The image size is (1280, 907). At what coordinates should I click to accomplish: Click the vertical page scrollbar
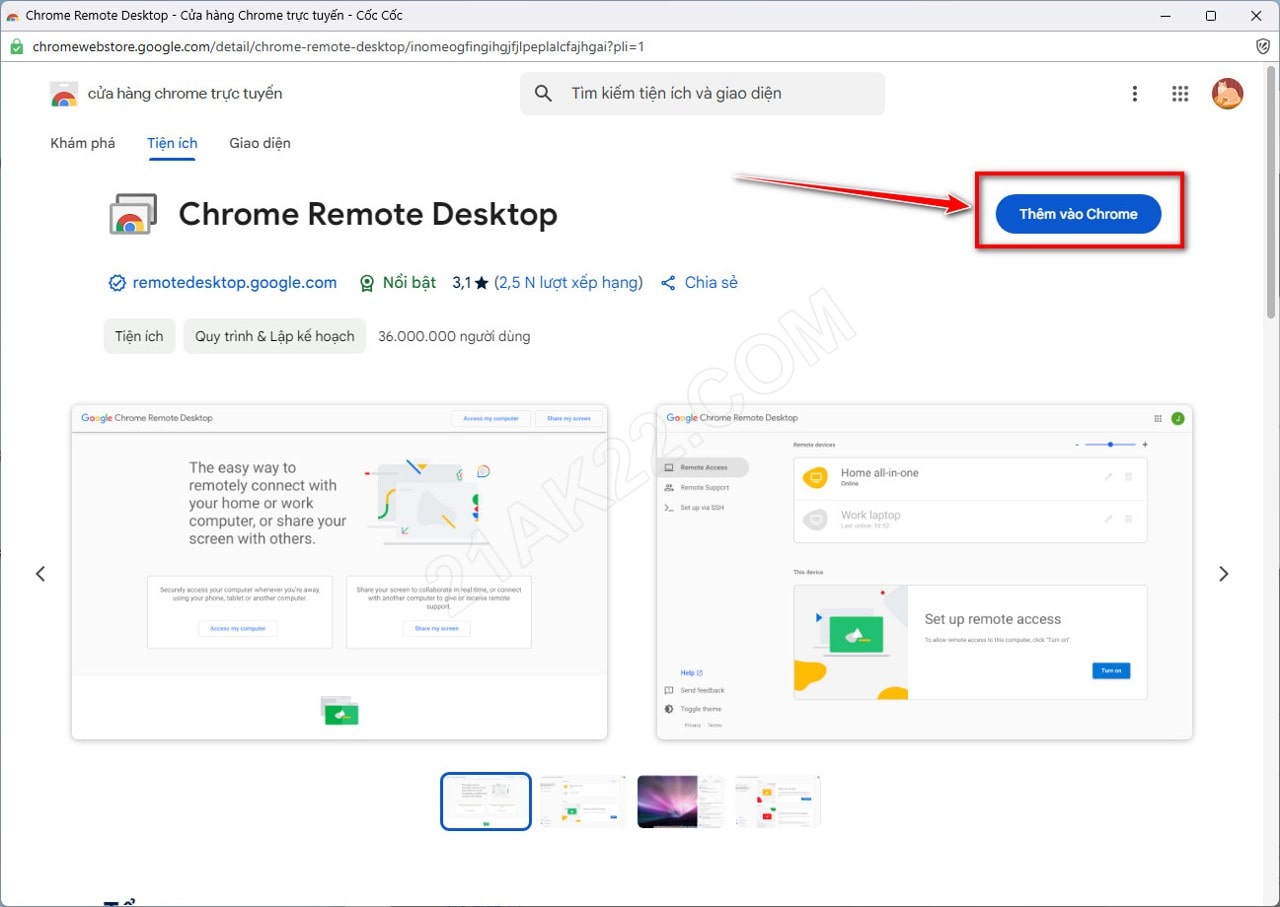[x=1272, y=190]
